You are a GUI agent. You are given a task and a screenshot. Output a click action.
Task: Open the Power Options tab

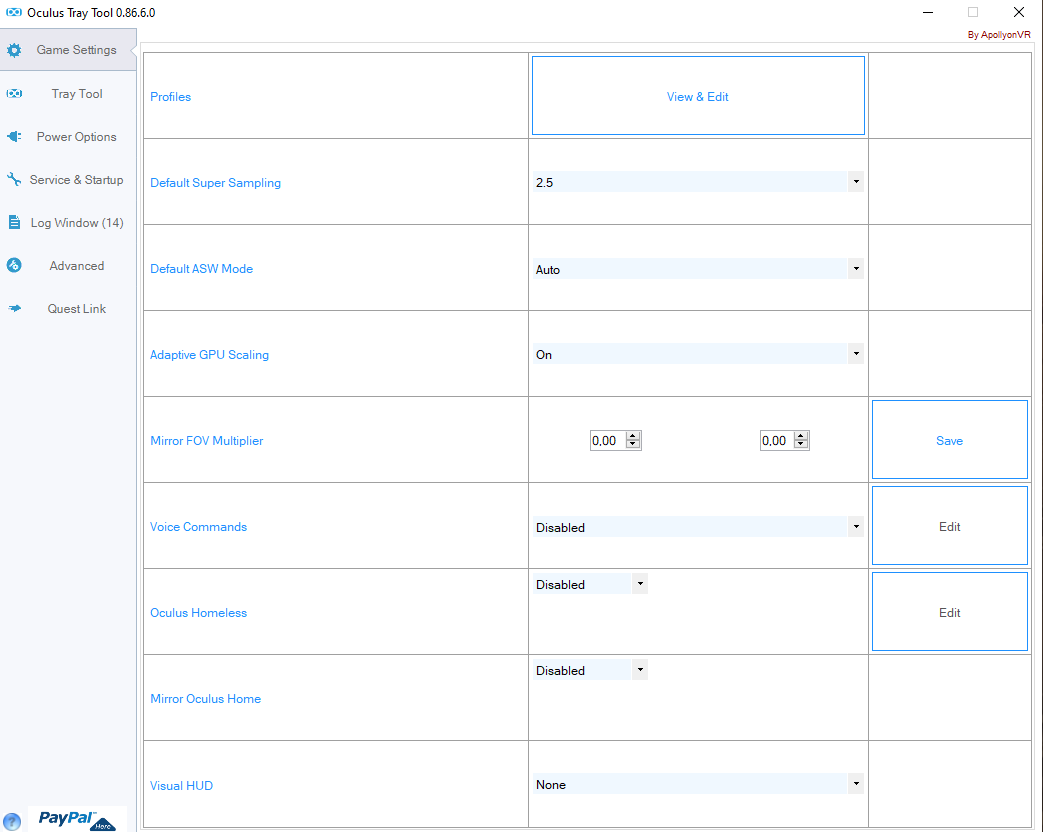click(x=68, y=136)
